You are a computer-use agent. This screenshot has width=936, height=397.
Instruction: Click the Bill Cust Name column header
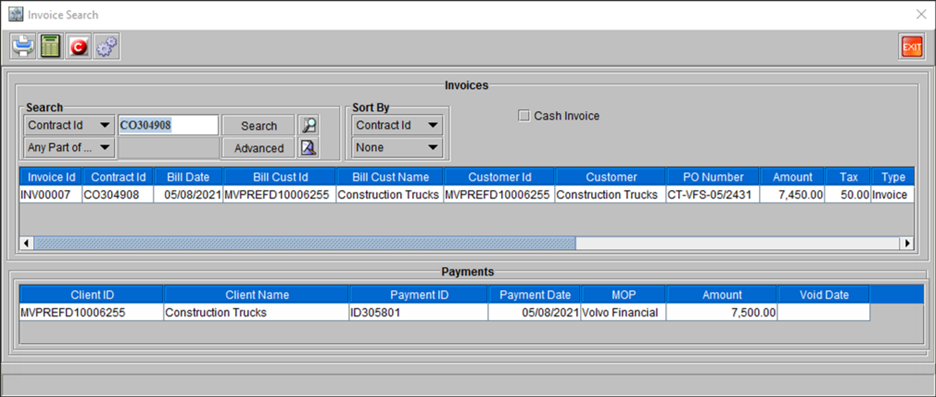[390, 177]
